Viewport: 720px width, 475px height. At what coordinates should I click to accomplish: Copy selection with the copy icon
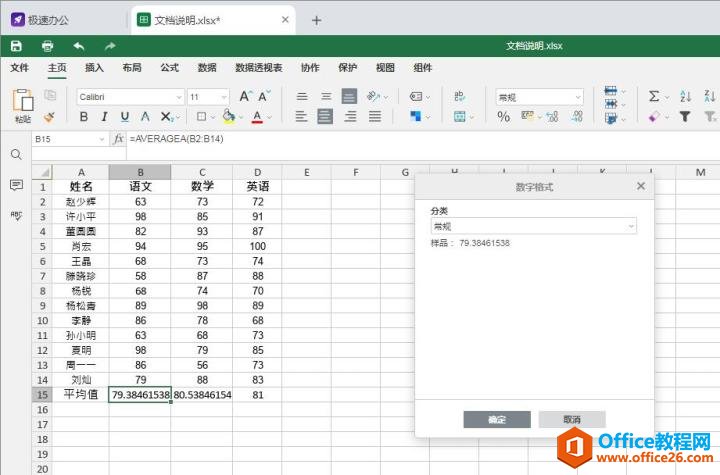50,96
